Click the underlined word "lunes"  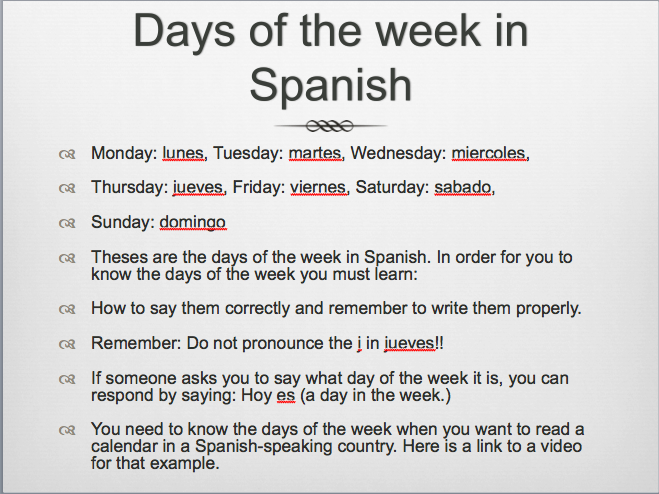point(183,154)
